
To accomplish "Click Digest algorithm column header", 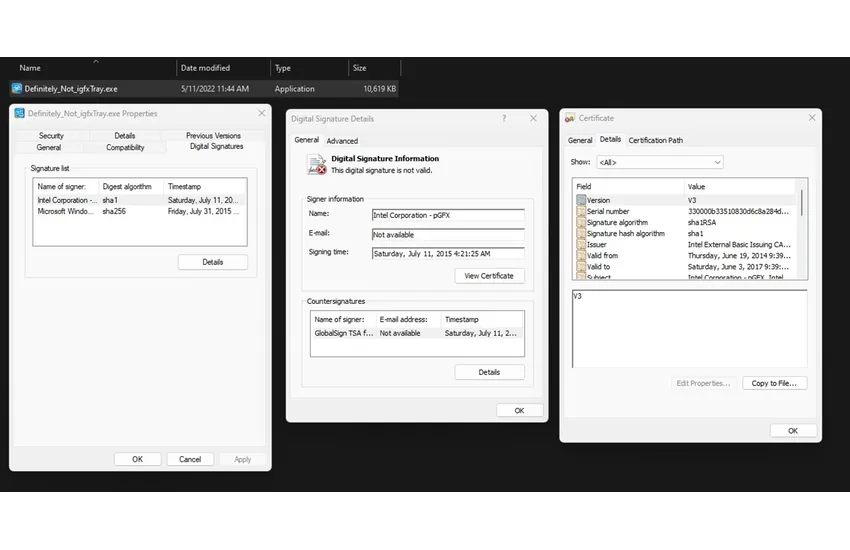I will click(x=131, y=186).
